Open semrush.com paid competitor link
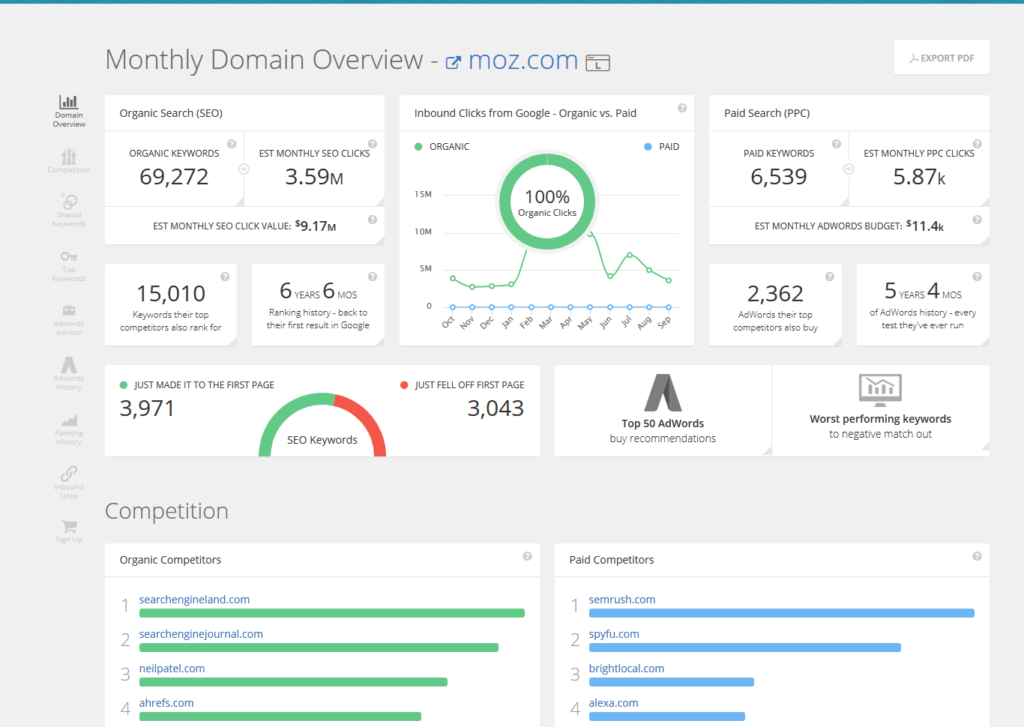 tap(622, 599)
